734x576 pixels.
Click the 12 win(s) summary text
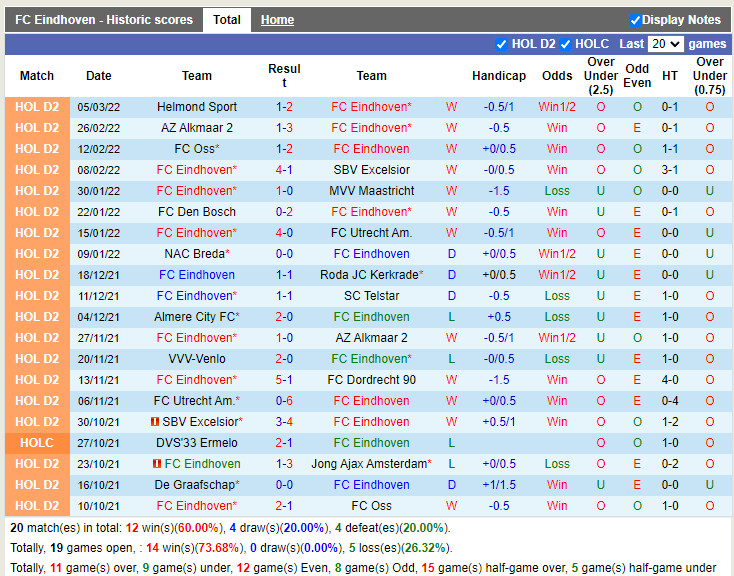click(x=173, y=528)
